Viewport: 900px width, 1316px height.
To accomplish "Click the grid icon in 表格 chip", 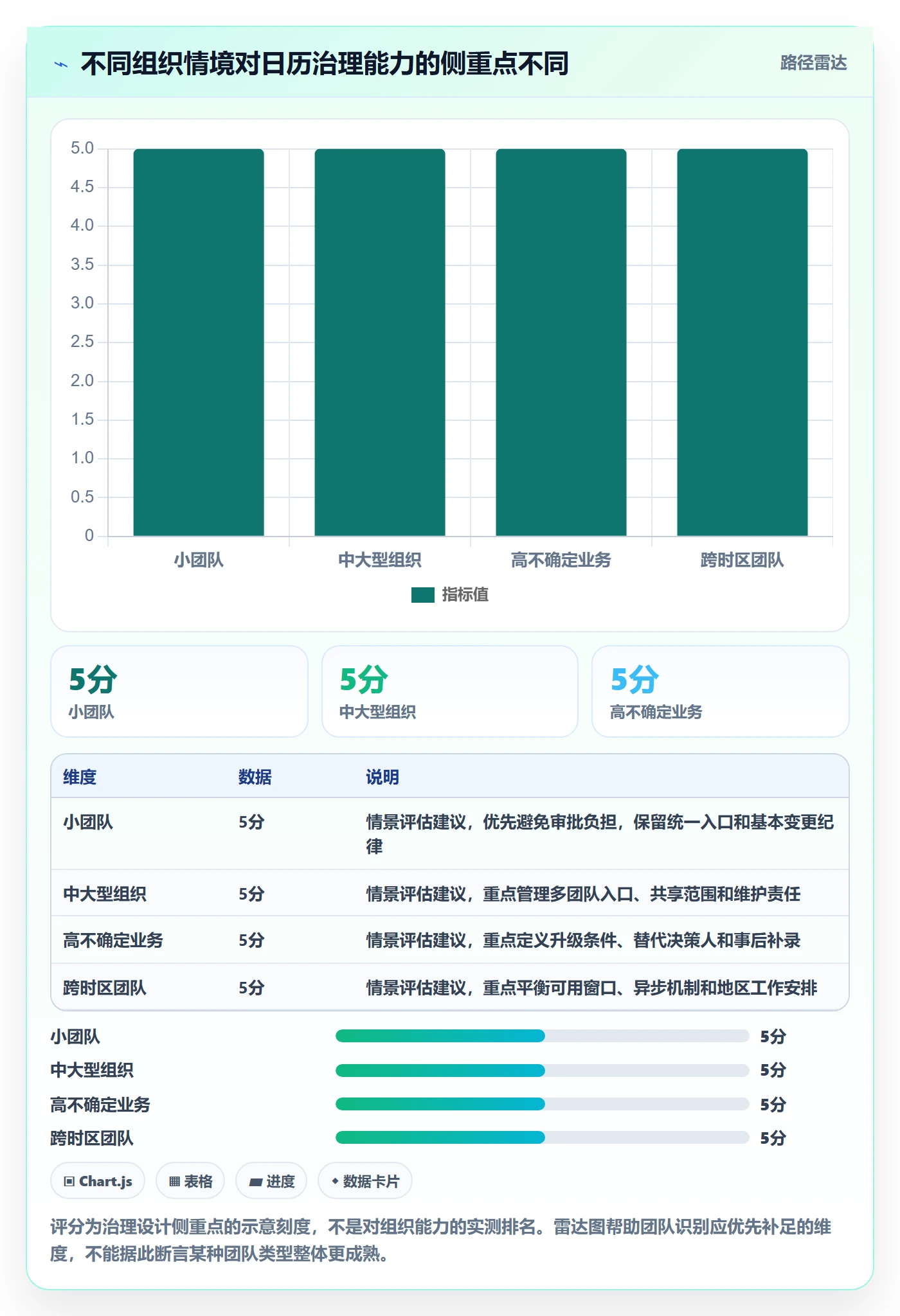I will click(x=174, y=1182).
